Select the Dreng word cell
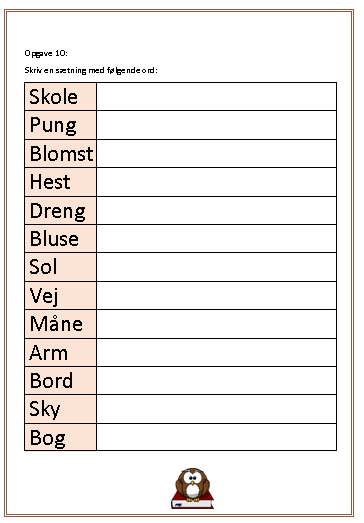 (60, 210)
